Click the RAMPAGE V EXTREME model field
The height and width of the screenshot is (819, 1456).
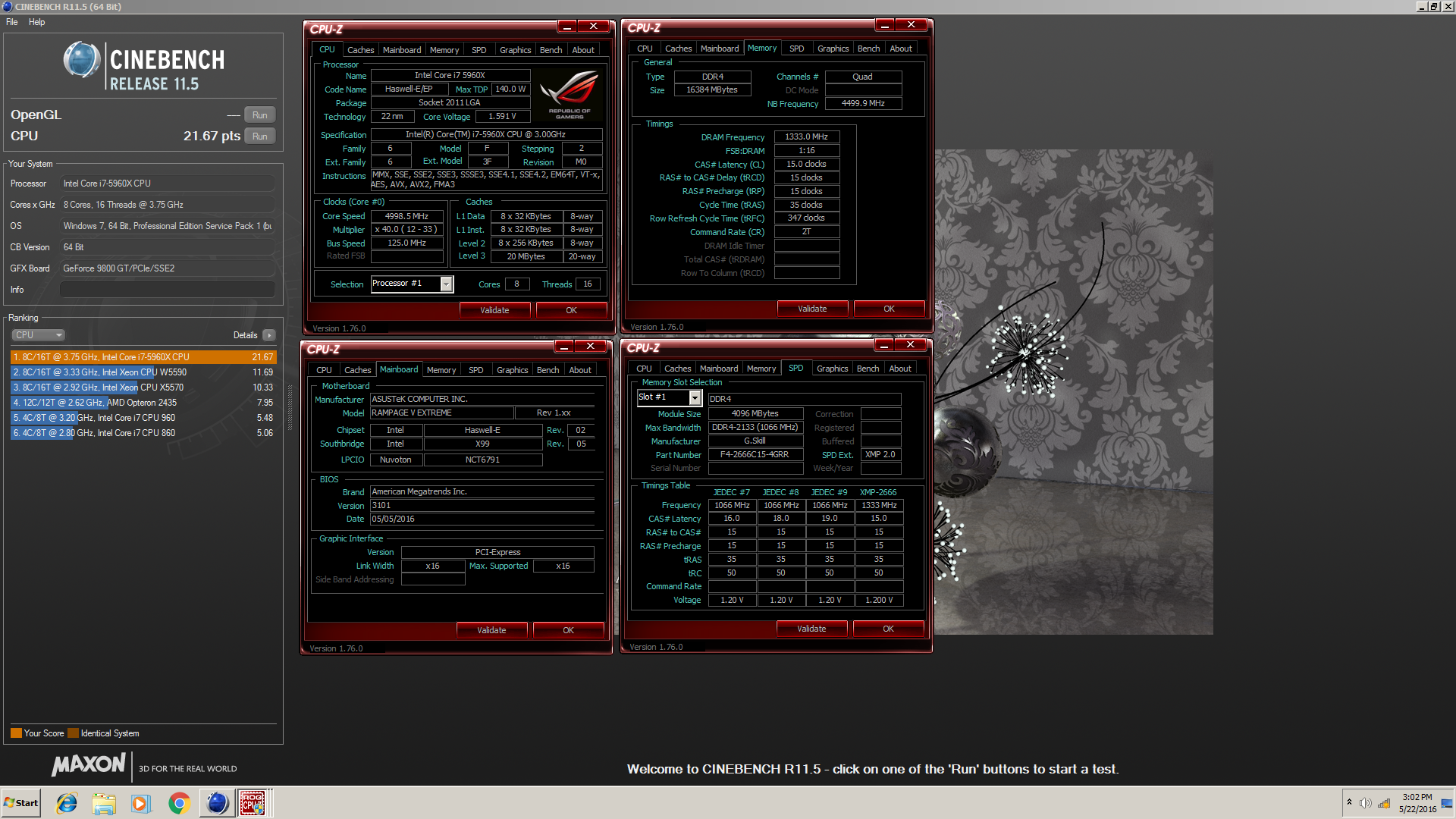tap(441, 413)
